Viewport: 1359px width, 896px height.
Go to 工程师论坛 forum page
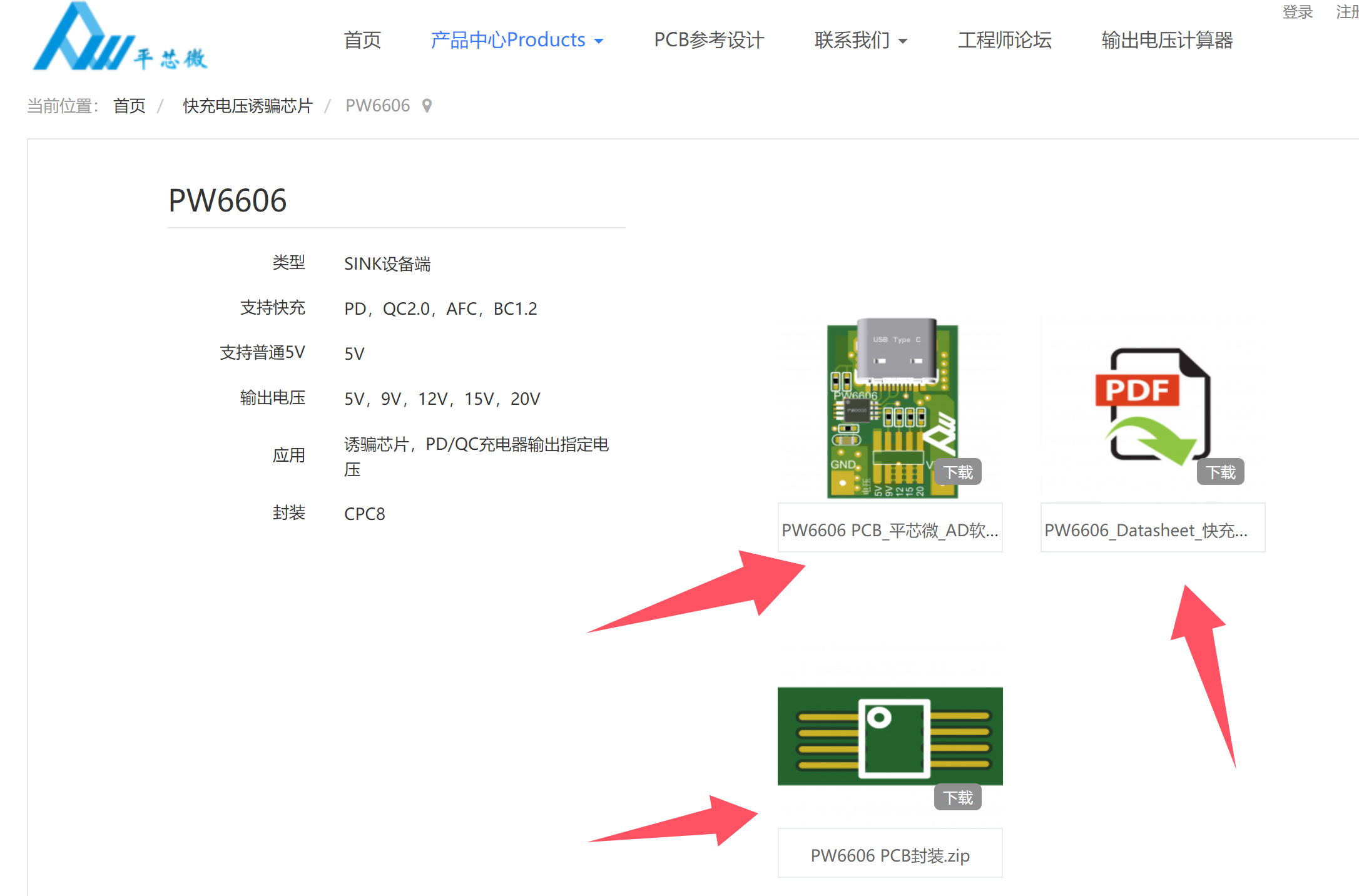1004,40
